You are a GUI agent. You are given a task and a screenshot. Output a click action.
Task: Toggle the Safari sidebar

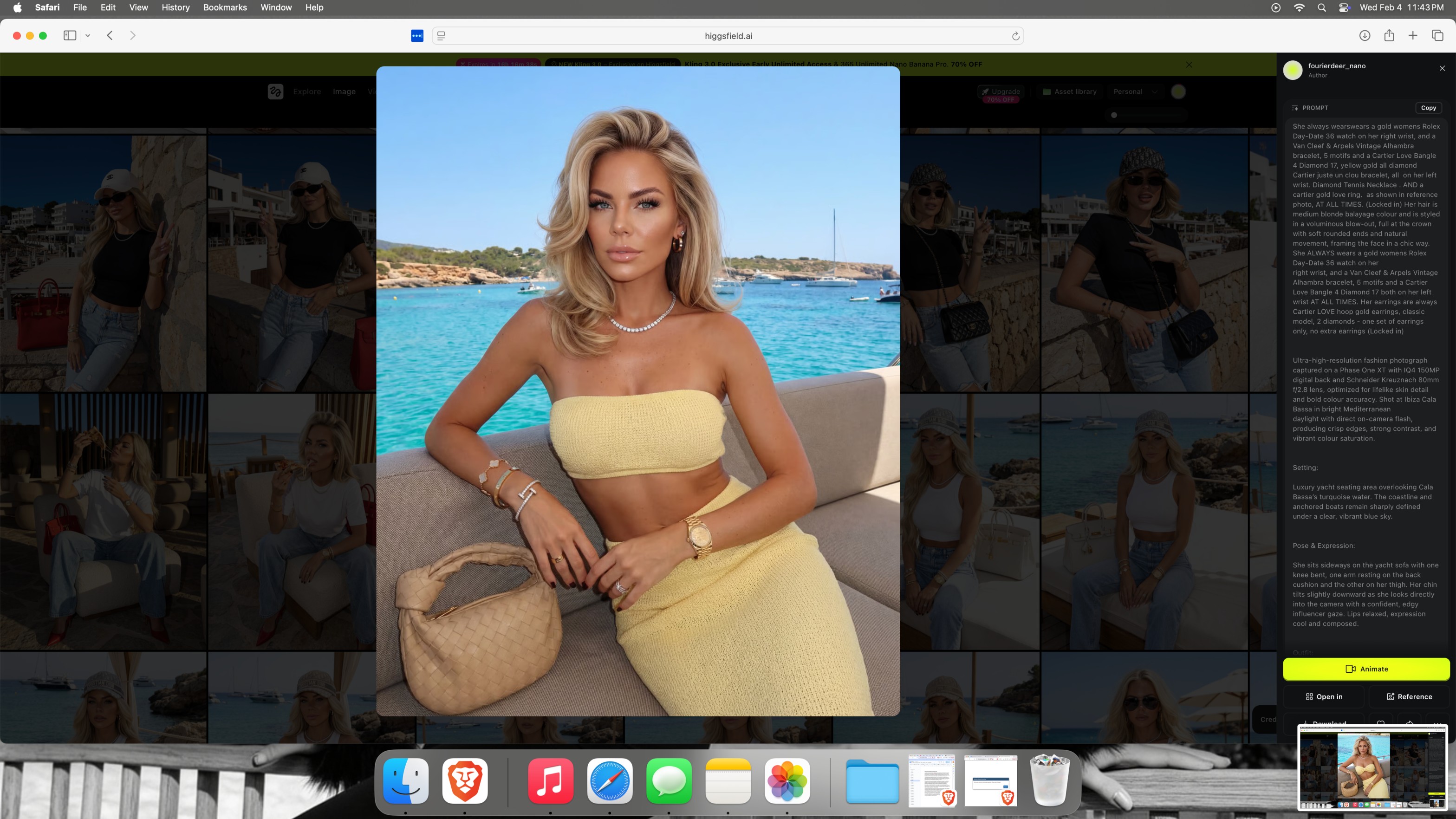point(70,36)
